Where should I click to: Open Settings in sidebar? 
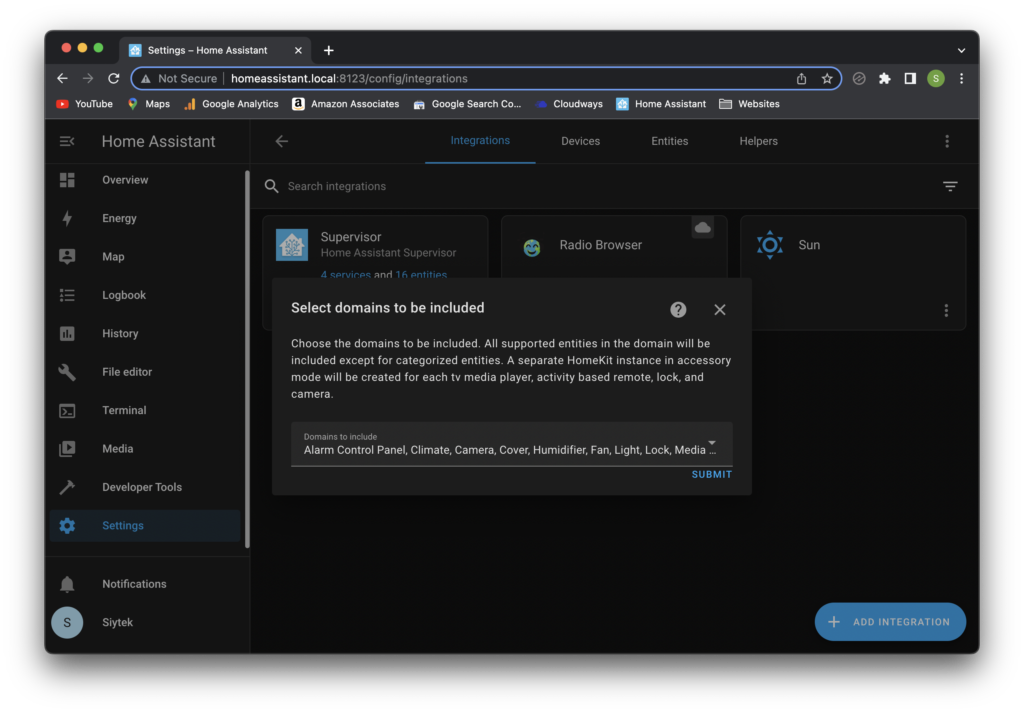(x=145, y=526)
